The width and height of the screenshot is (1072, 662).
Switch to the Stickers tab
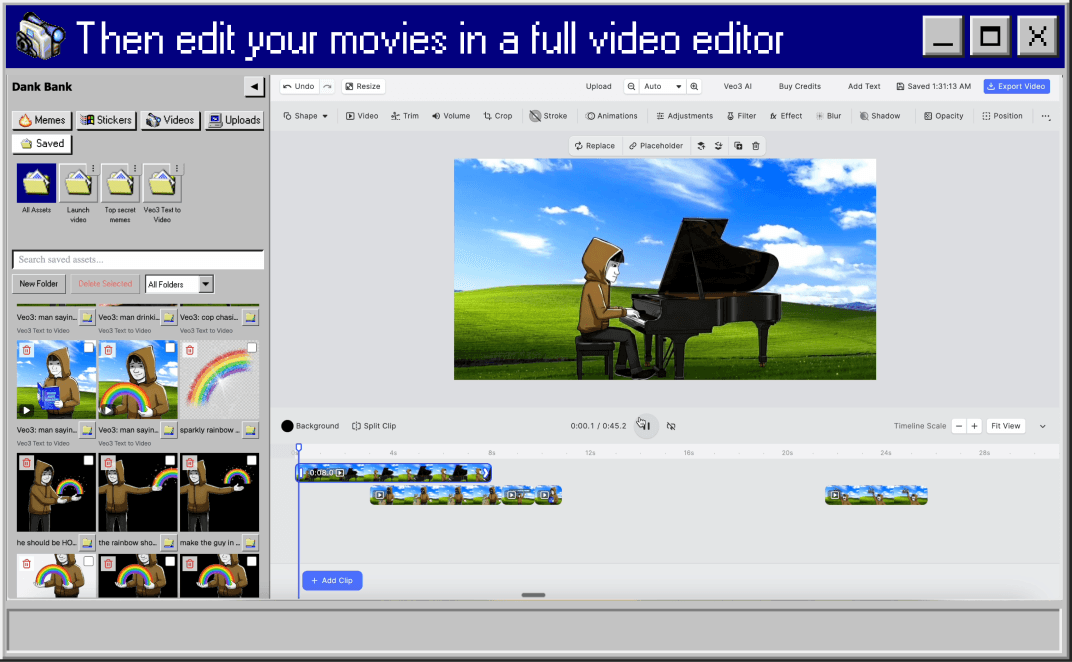(106, 120)
